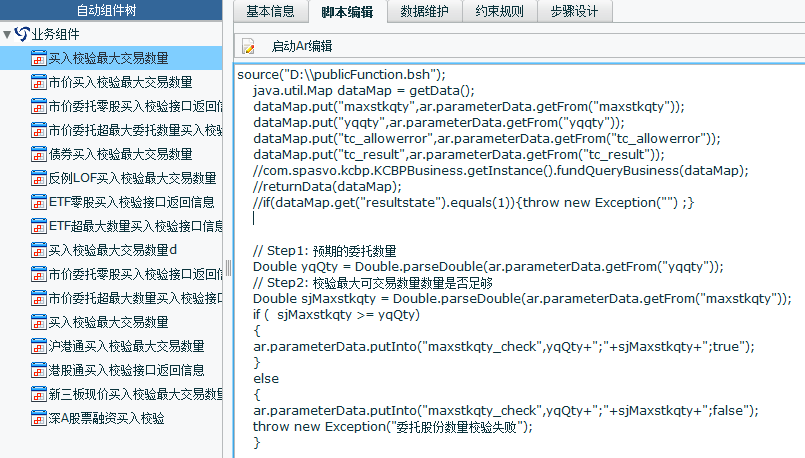Image resolution: width=805 pixels, height=458 pixels.
Task: Switch to the 基本信息 tab
Action: (x=270, y=12)
